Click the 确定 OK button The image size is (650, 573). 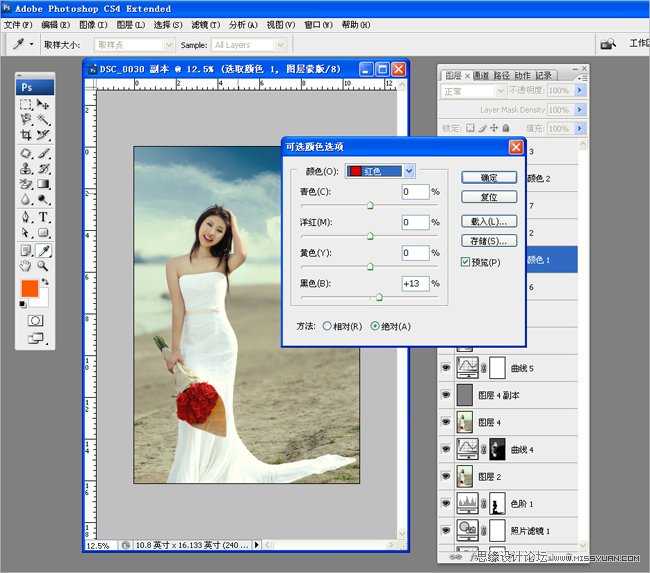489,177
